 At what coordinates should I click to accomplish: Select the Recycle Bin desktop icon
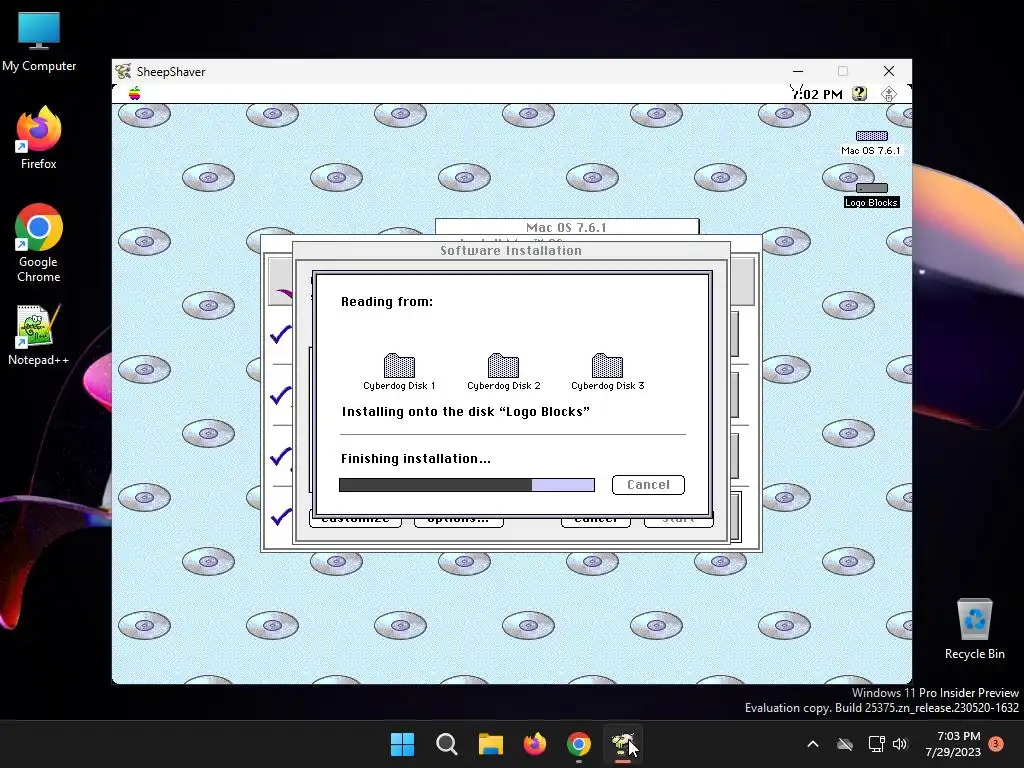(x=974, y=629)
